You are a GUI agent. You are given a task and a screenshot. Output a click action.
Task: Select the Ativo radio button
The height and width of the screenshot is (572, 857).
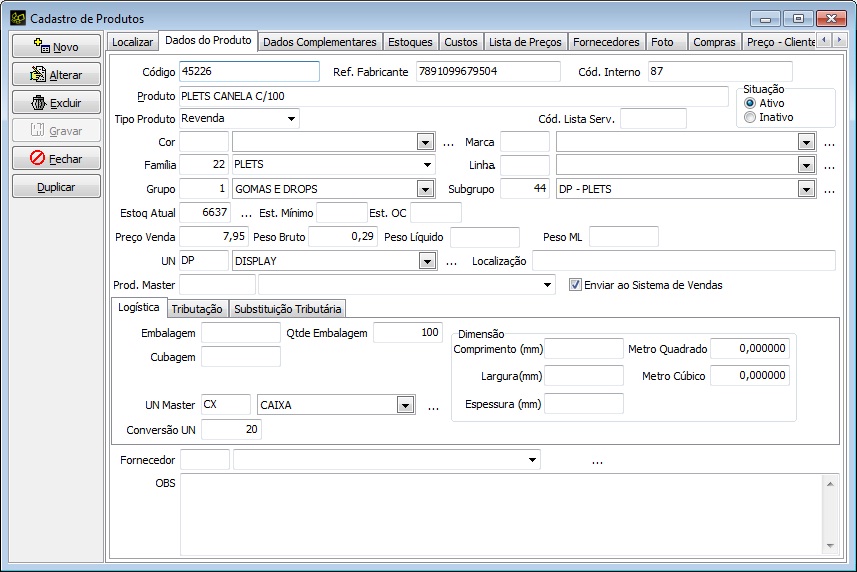point(750,103)
